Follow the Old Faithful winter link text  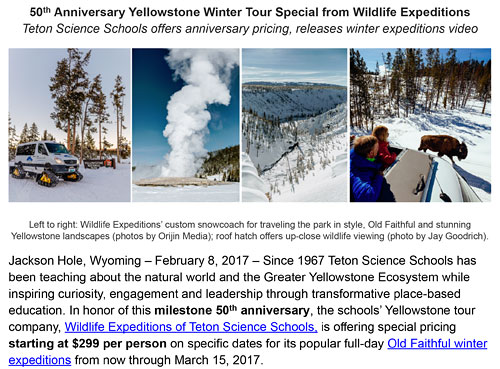[x=437, y=344]
